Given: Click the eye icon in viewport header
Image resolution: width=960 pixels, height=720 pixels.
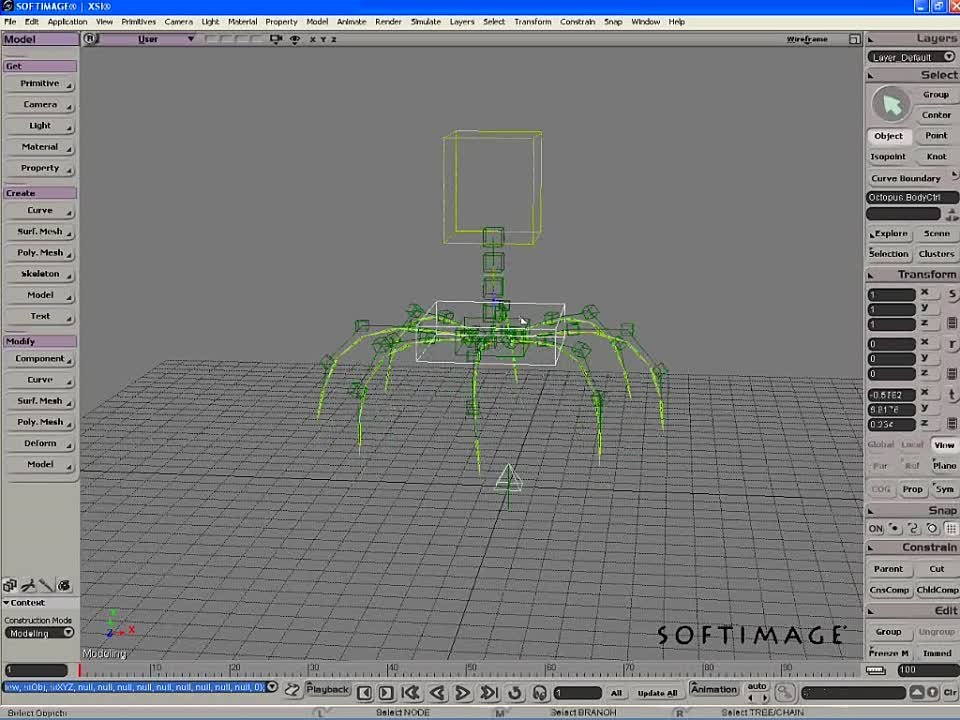Looking at the screenshot, I should click(x=294, y=39).
